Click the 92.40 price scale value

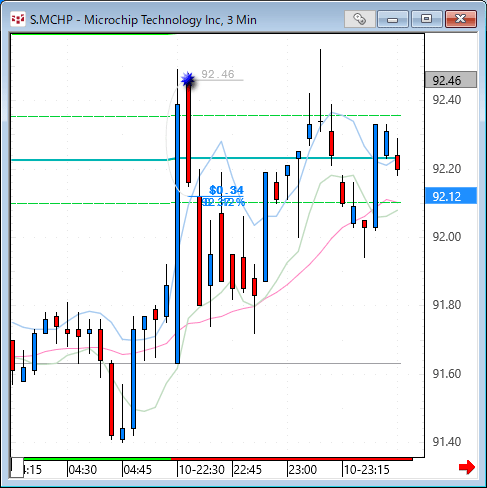tap(447, 100)
